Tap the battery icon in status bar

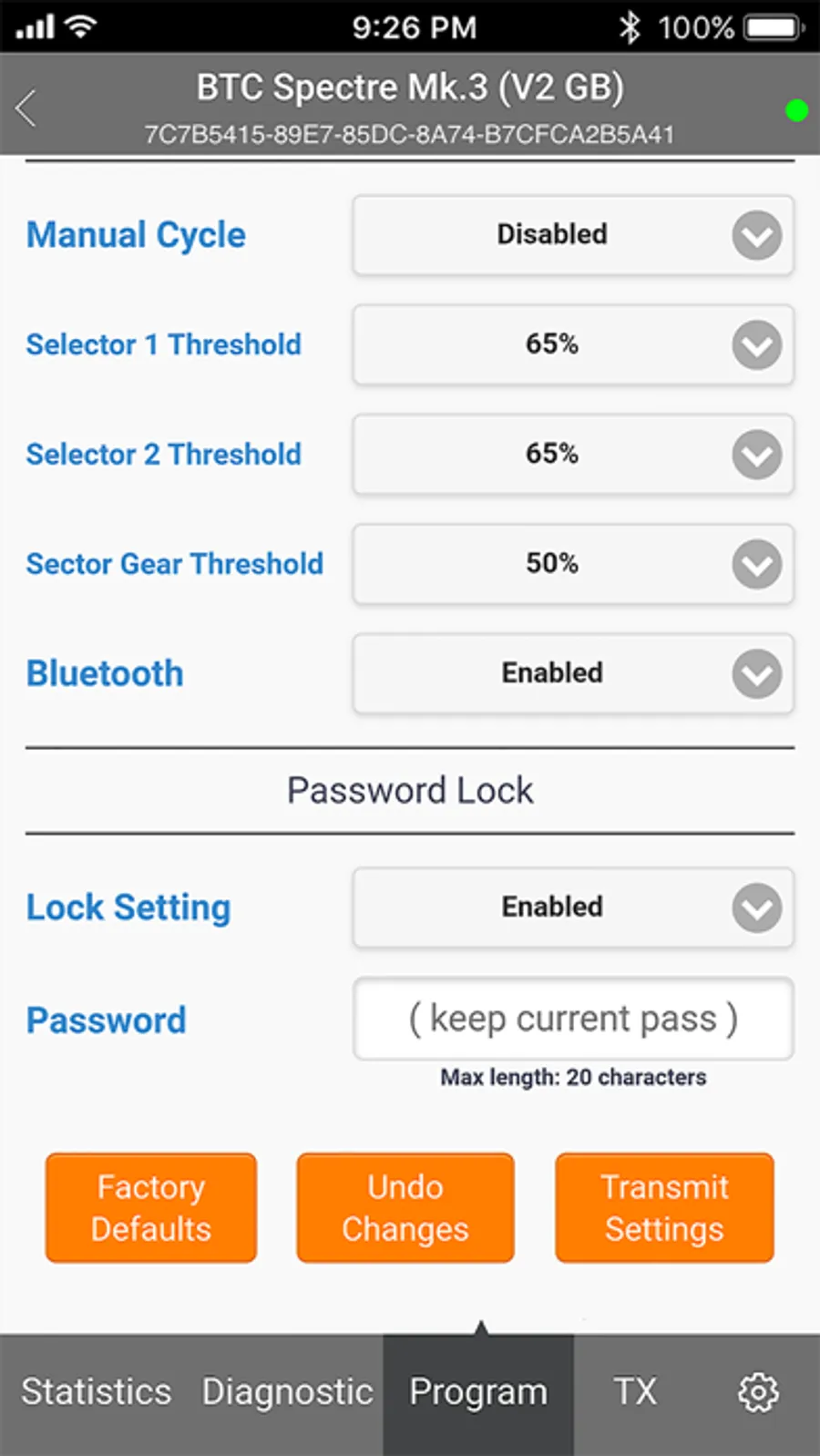click(774, 27)
